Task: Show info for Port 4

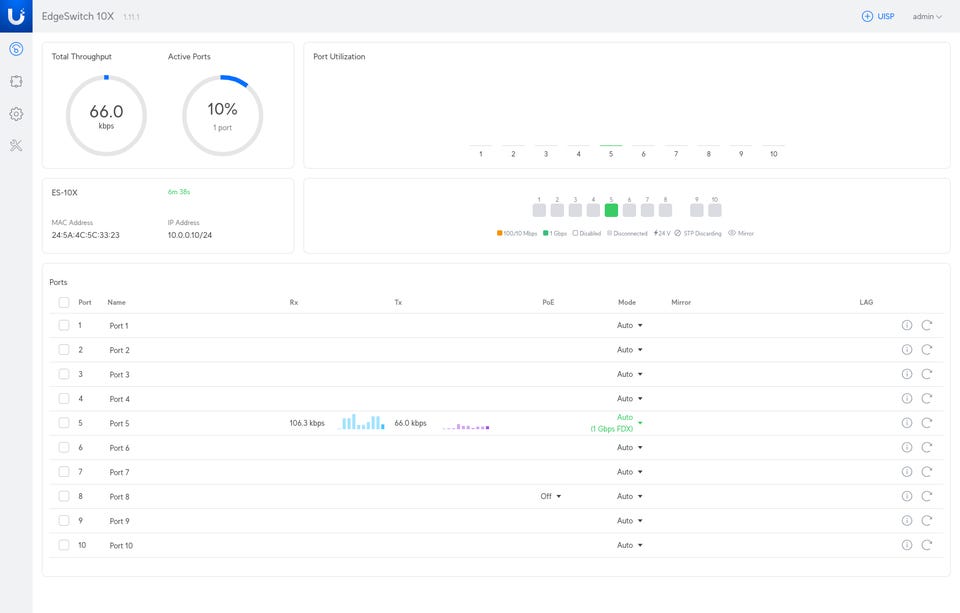Action: pos(907,399)
